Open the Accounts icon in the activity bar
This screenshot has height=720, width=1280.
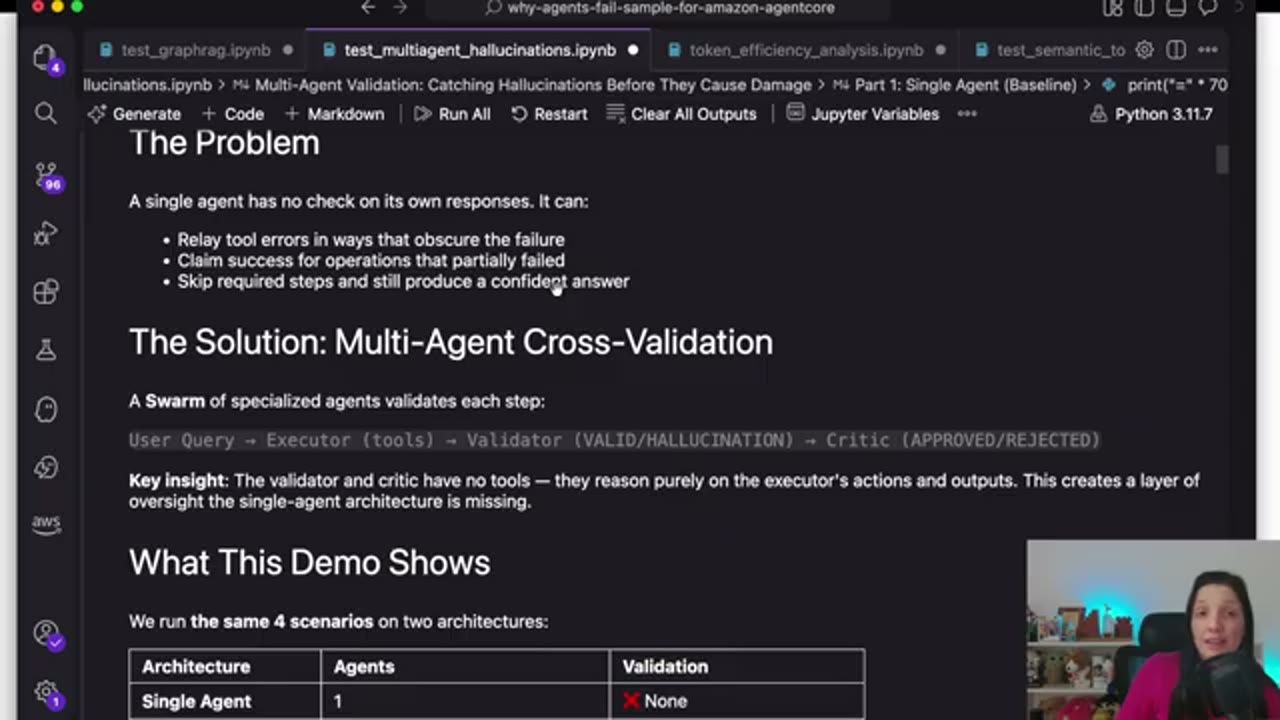point(45,633)
